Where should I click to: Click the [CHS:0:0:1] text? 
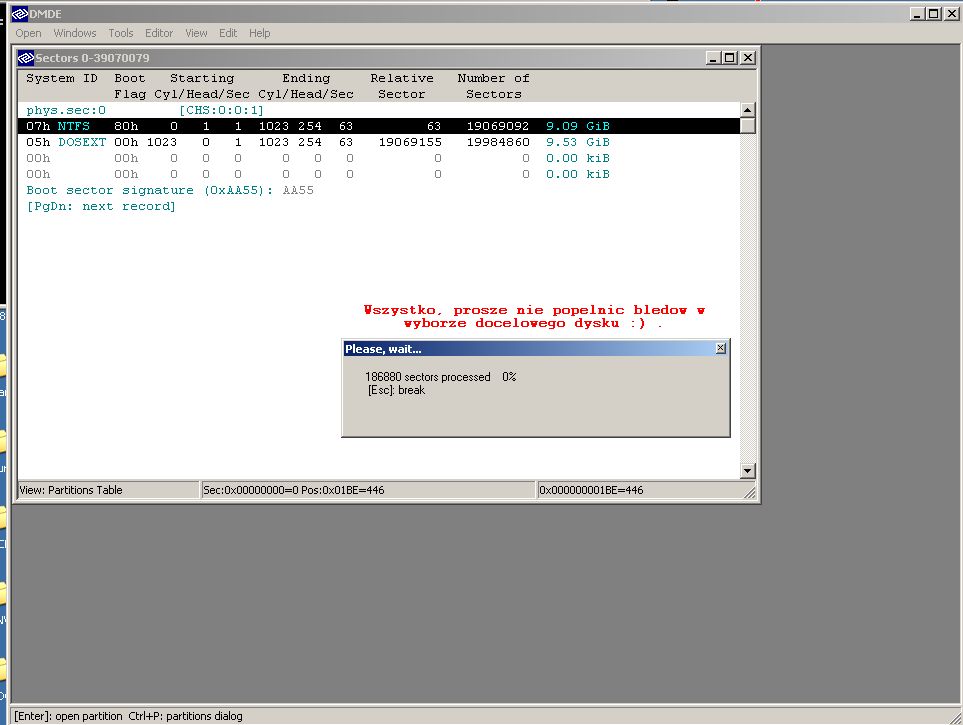[222, 110]
